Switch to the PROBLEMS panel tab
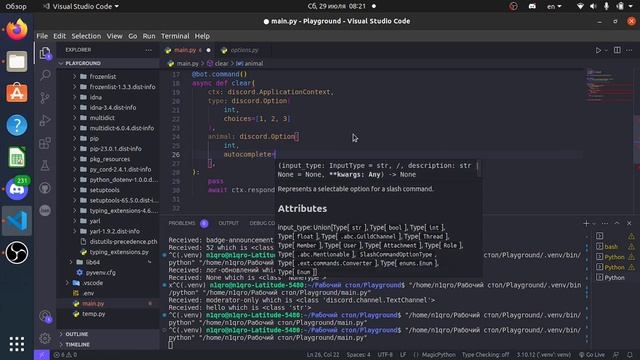640x360 pixels. point(188,223)
